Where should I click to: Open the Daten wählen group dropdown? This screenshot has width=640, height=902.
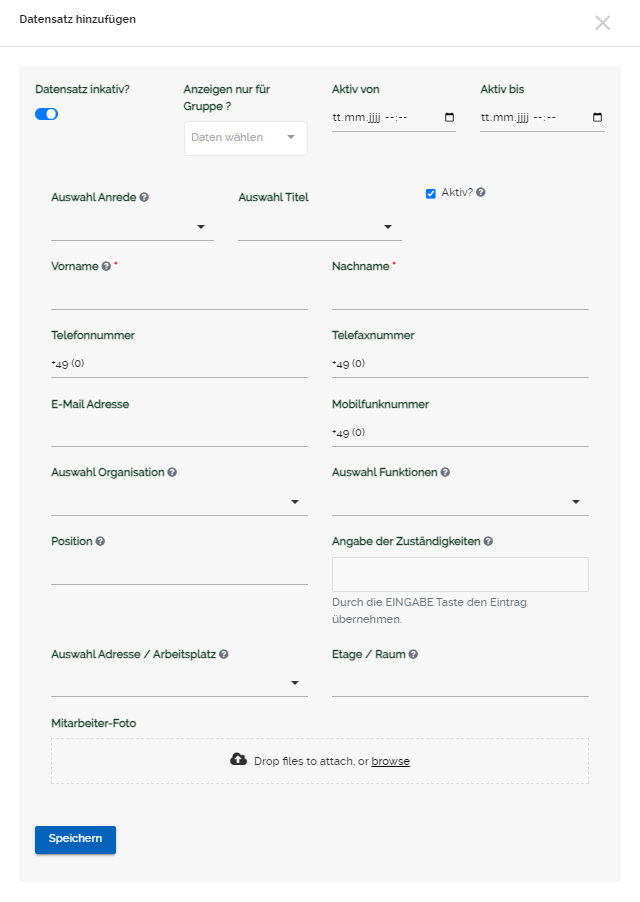point(245,138)
